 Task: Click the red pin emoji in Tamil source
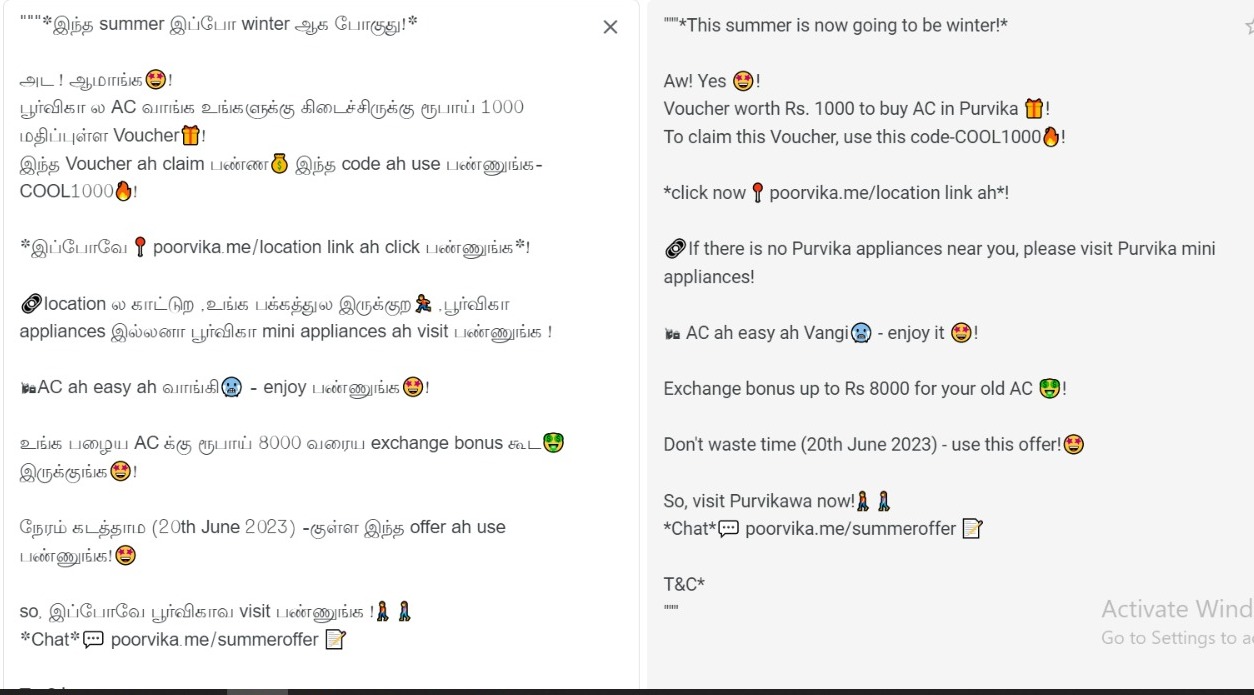[x=140, y=248]
